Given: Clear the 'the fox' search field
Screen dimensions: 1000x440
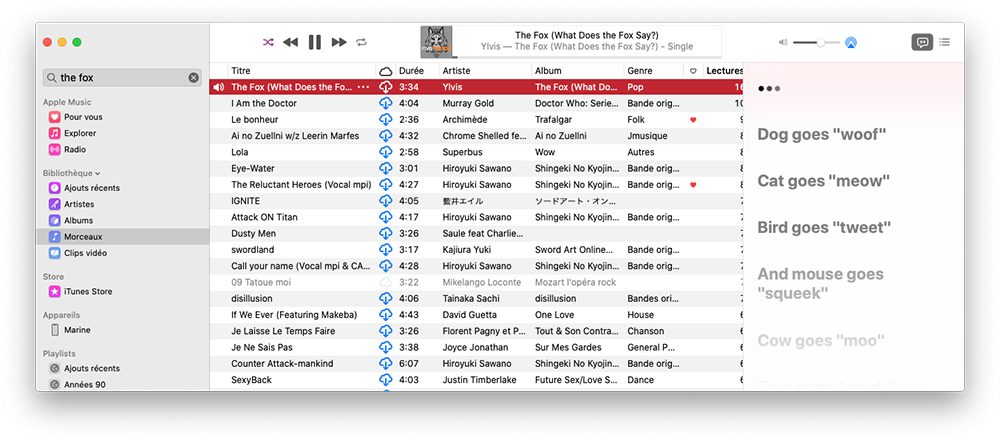Looking at the screenshot, I should 193,78.
